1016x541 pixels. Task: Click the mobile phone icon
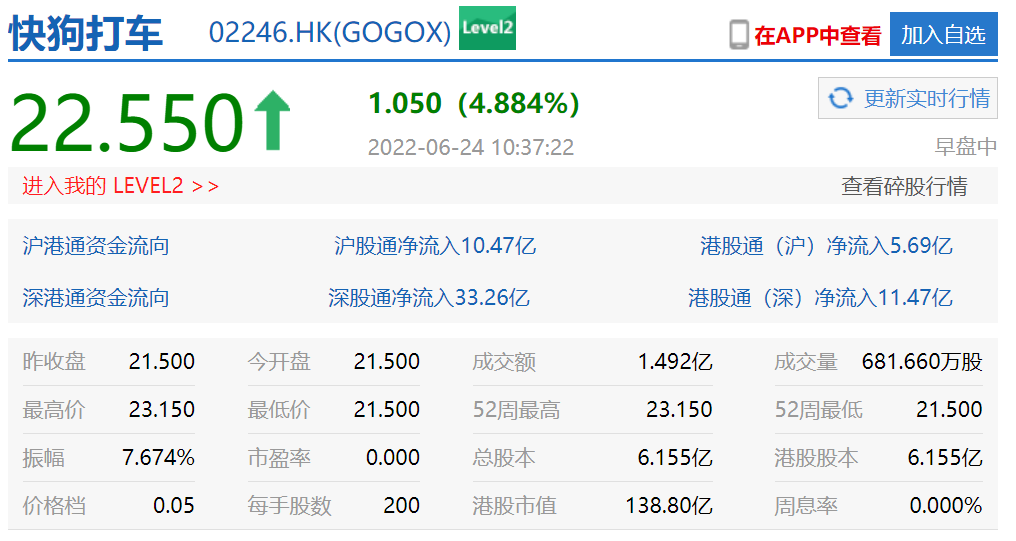[x=739, y=35]
